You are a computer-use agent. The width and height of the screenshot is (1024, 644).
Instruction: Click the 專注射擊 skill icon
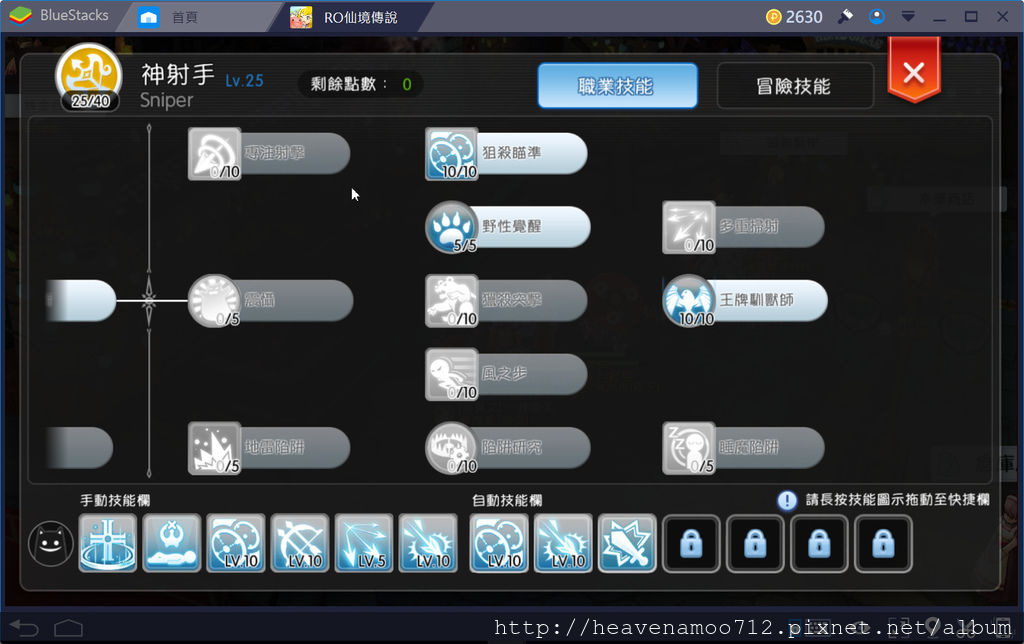[x=215, y=153]
